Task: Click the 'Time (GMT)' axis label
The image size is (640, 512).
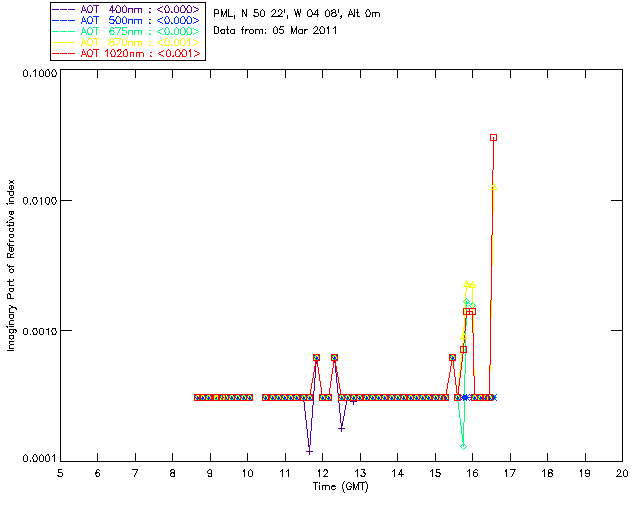Action: tap(340, 487)
